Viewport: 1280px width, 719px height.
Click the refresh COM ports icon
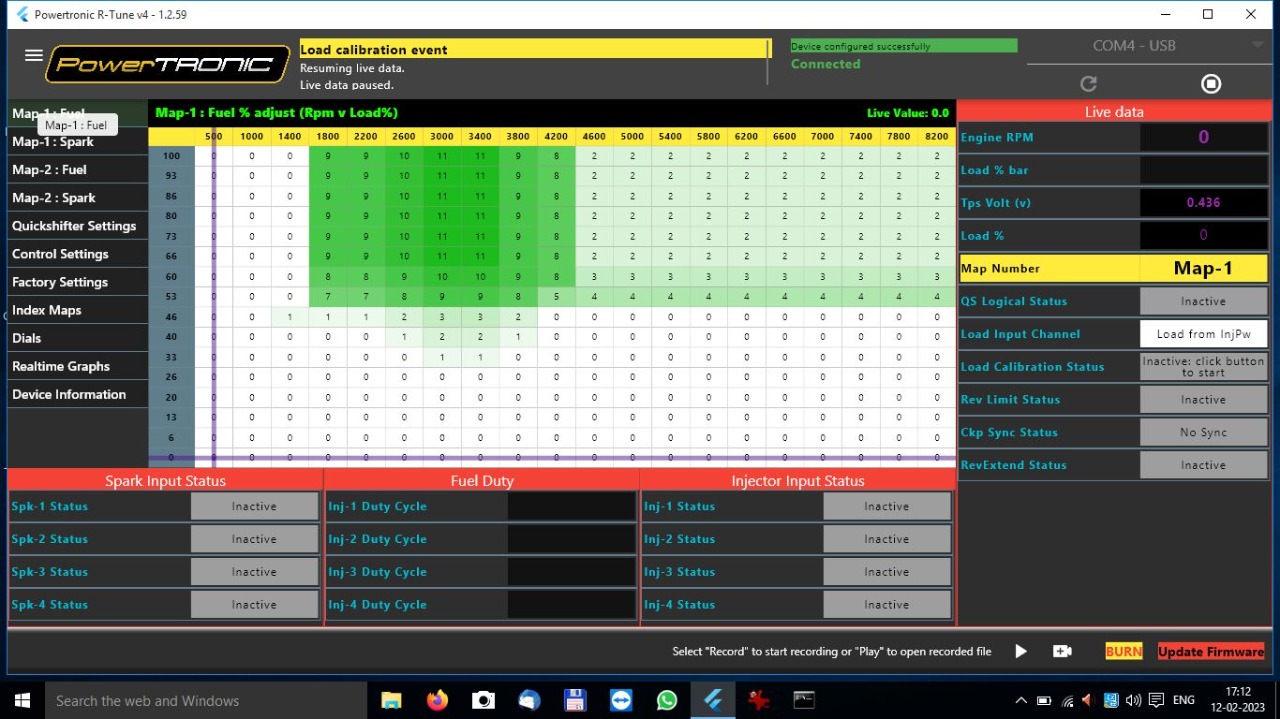[x=1089, y=84]
